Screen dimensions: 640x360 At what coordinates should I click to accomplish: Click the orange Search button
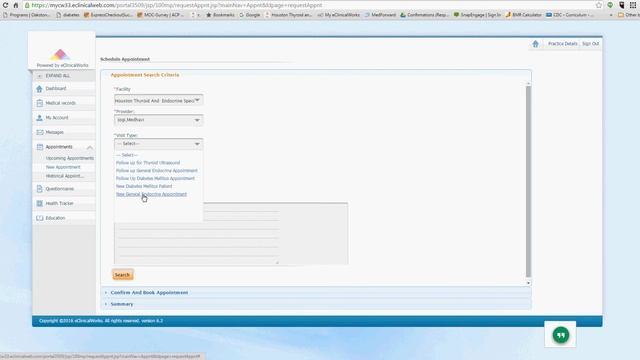[122, 275]
